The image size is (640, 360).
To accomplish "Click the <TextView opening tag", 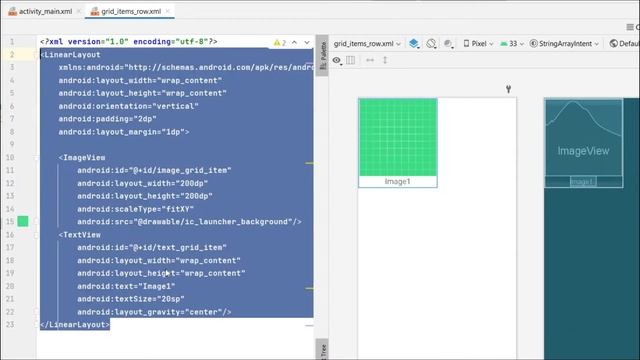I will (80, 235).
